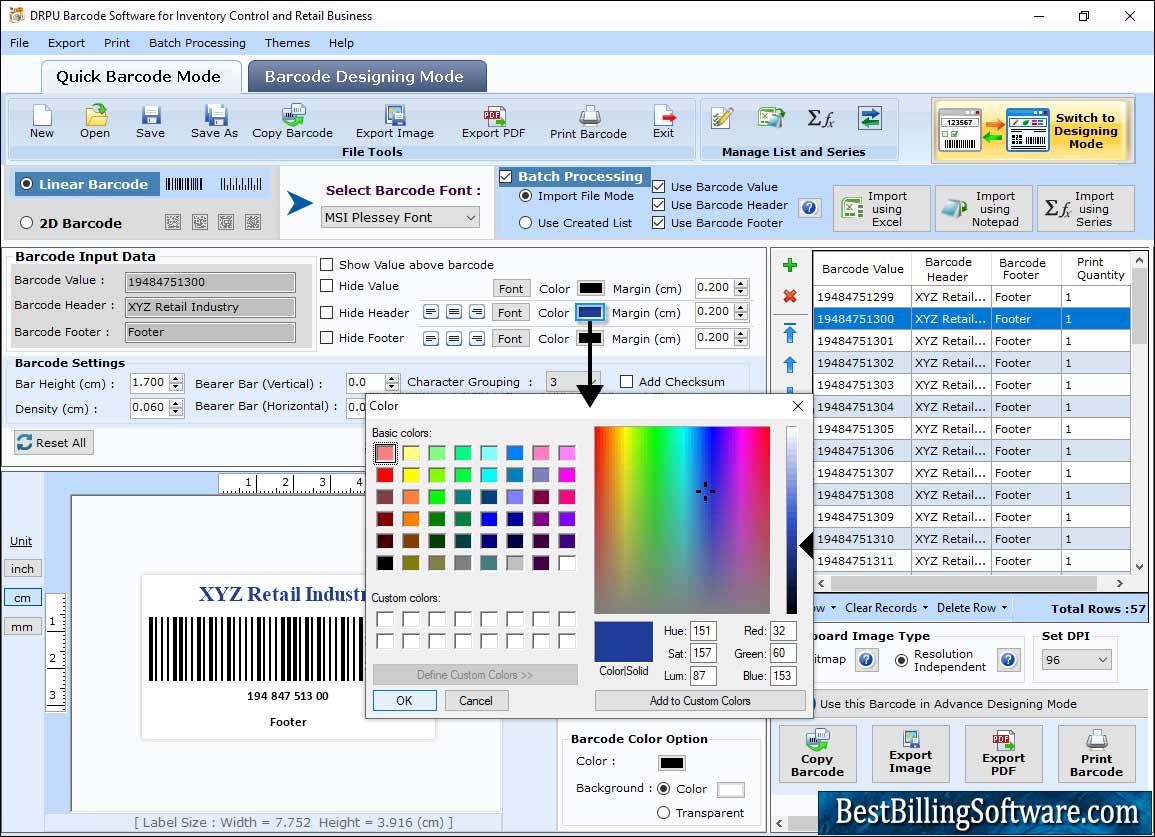The image size is (1155, 837).
Task: Open help icon beside Use Barcode Header
Action: pyautogui.click(x=810, y=208)
